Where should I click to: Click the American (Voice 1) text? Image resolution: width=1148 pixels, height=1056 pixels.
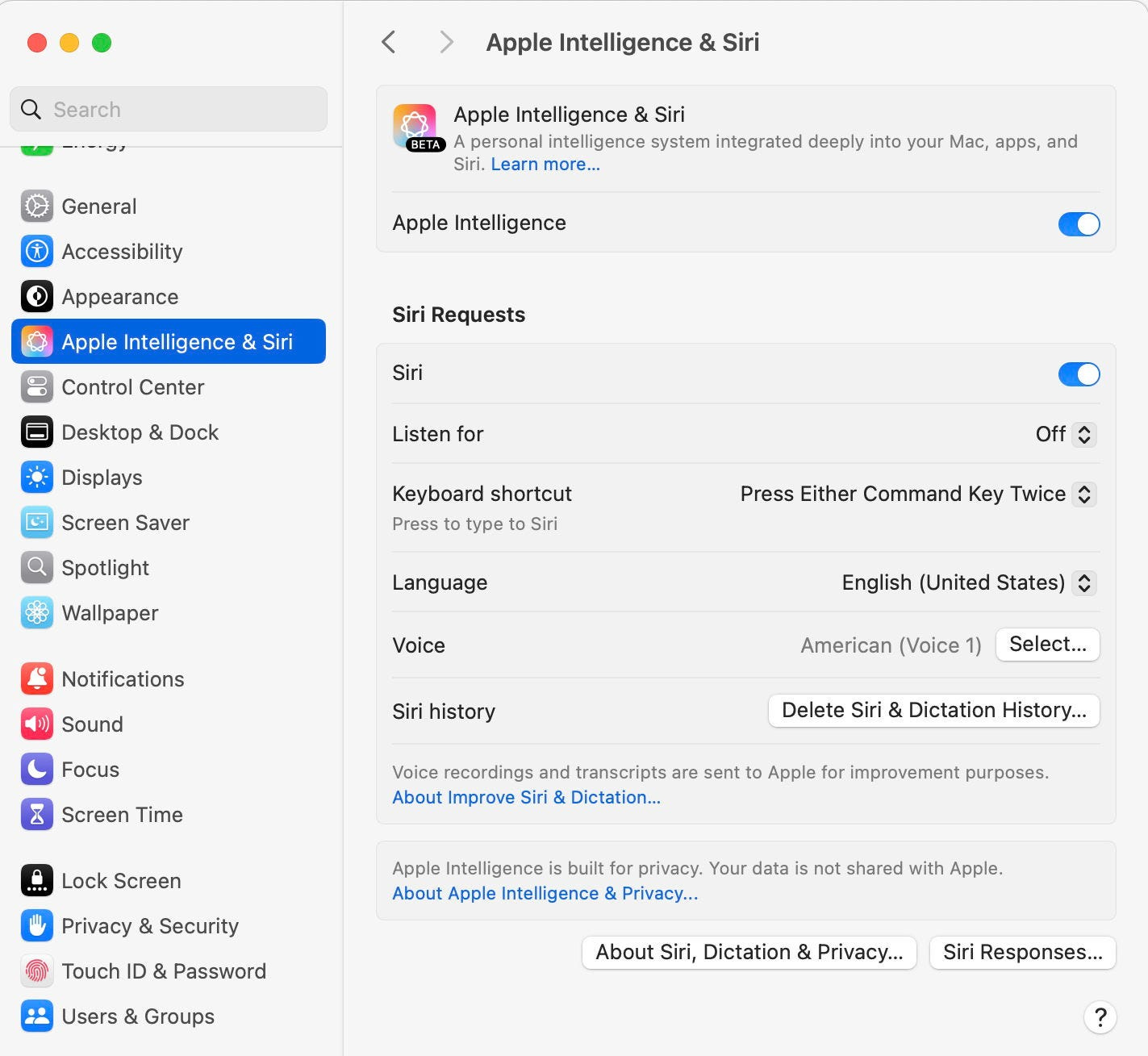891,645
